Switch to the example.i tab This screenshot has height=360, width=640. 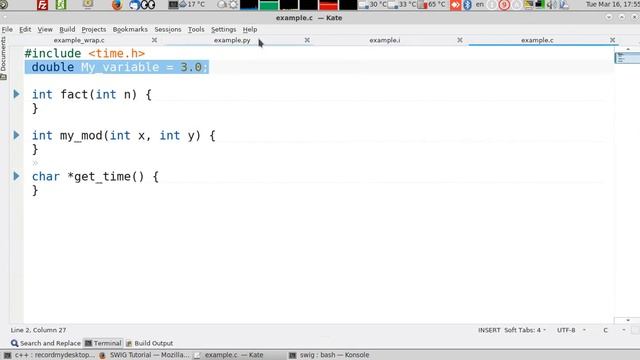(384, 40)
